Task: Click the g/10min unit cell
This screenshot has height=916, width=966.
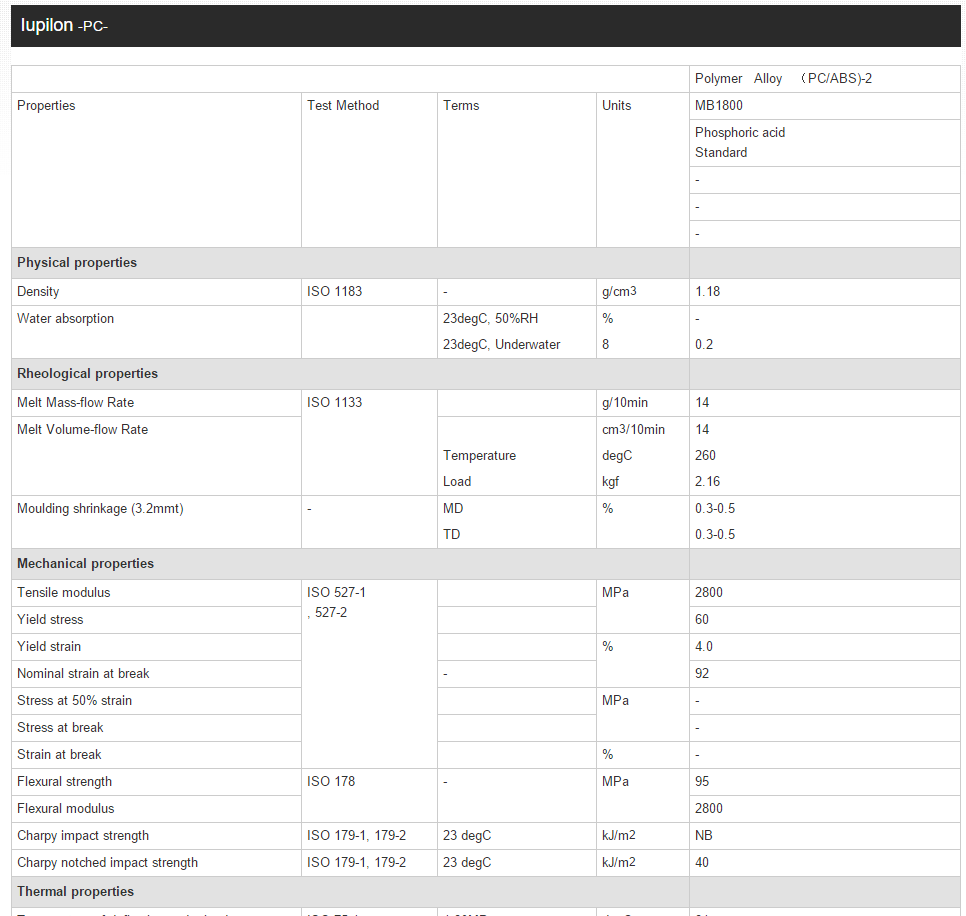Action: (x=643, y=403)
